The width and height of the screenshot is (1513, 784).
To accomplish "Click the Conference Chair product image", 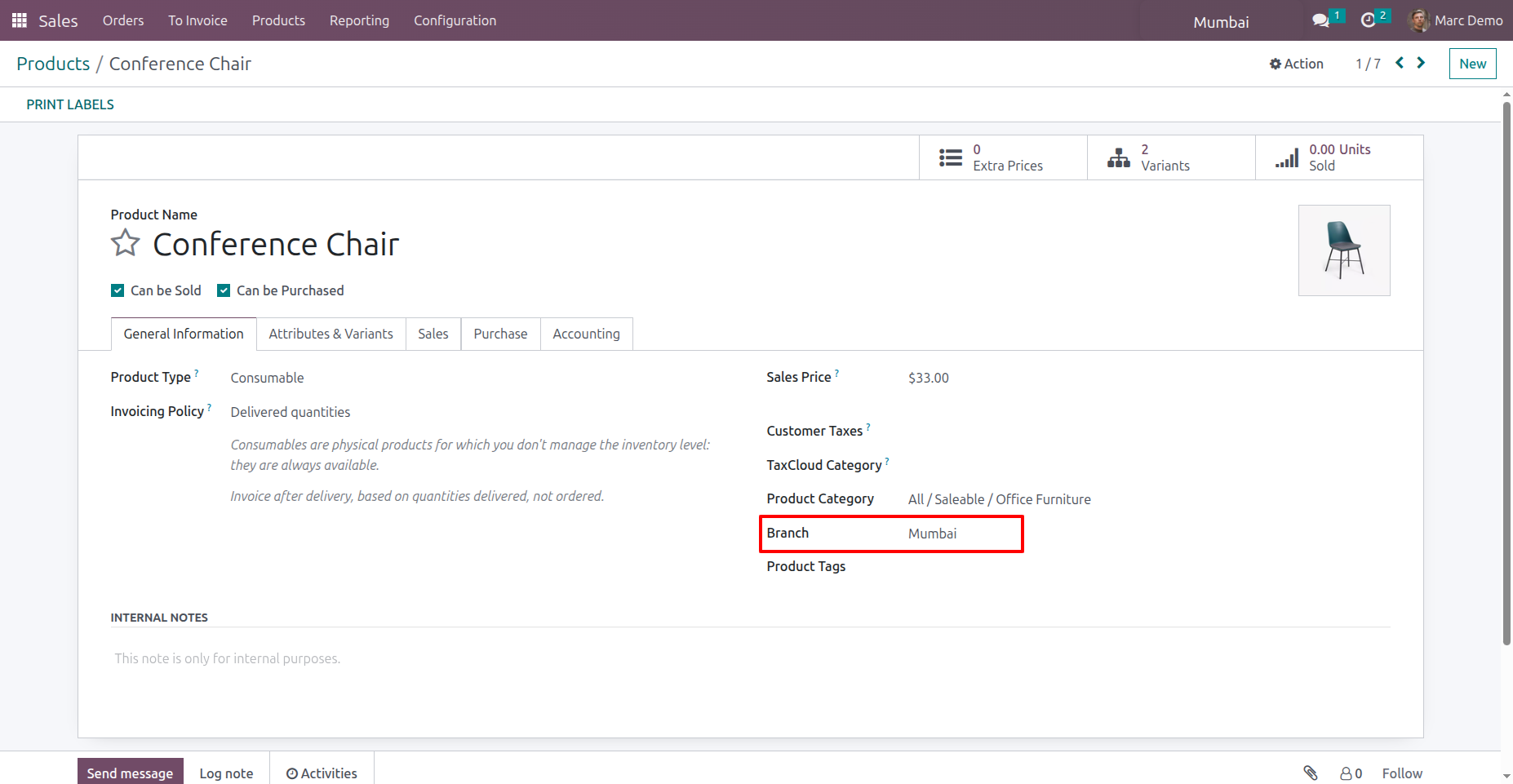I will [x=1344, y=250].
